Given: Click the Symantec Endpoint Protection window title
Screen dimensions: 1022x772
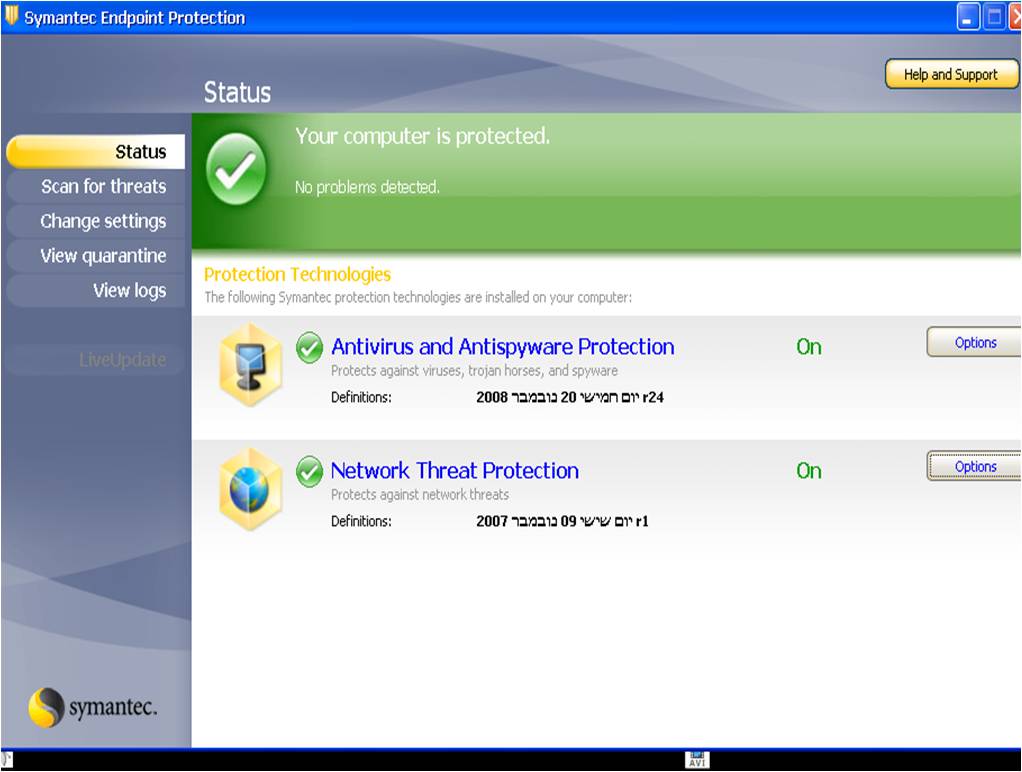Looking at the screenshot, I should point(135,18).
